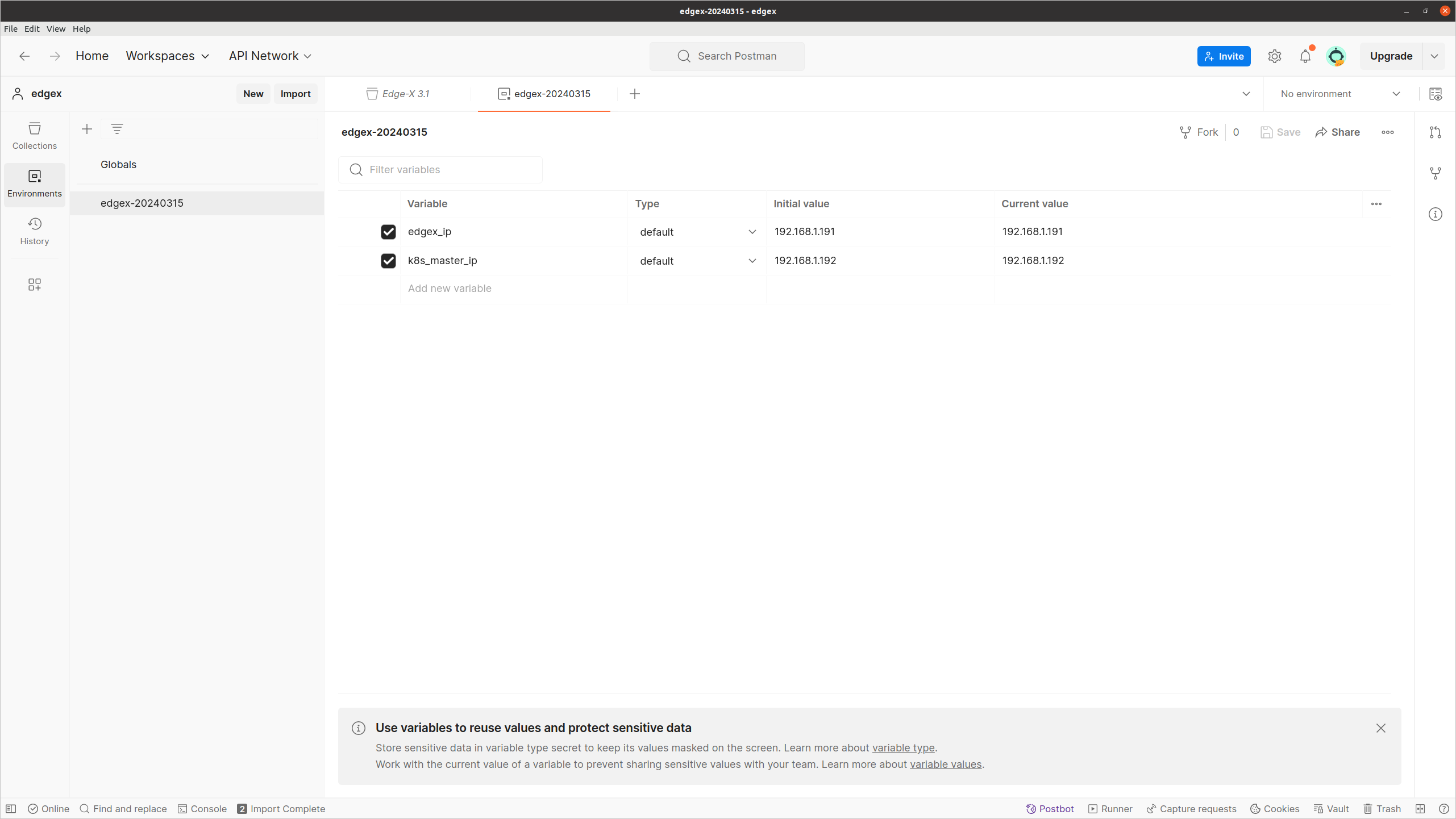Open the History sidebar panel
The height and width of the screenshot is (819, 1456).
click(35, 231)
